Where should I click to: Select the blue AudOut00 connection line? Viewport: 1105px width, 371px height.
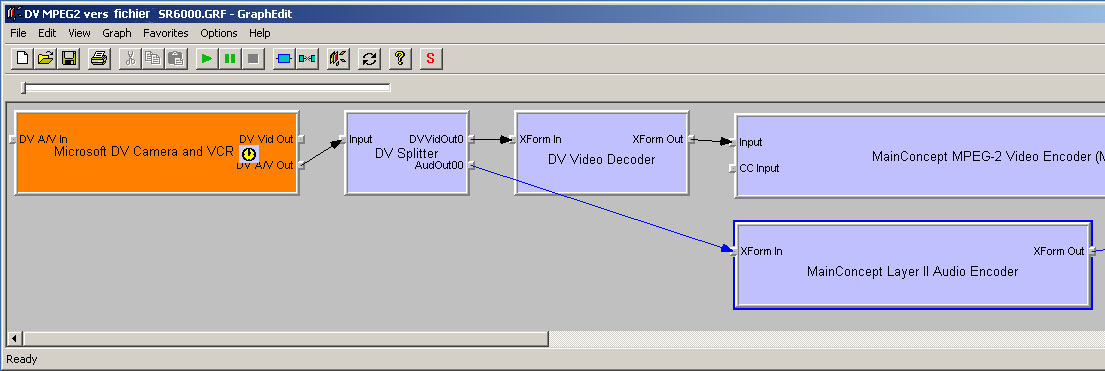(603, 208)
